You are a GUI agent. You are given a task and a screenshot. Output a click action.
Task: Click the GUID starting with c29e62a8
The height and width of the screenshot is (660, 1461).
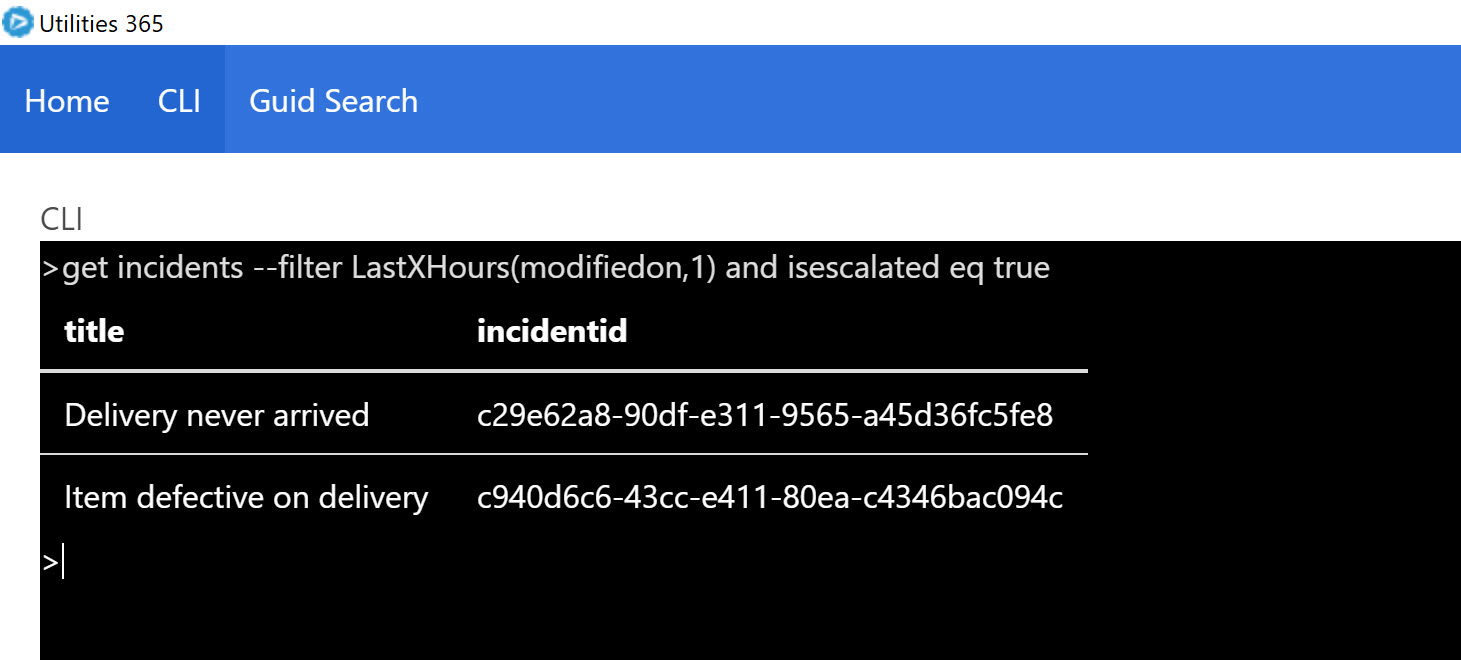pos(765,415)
